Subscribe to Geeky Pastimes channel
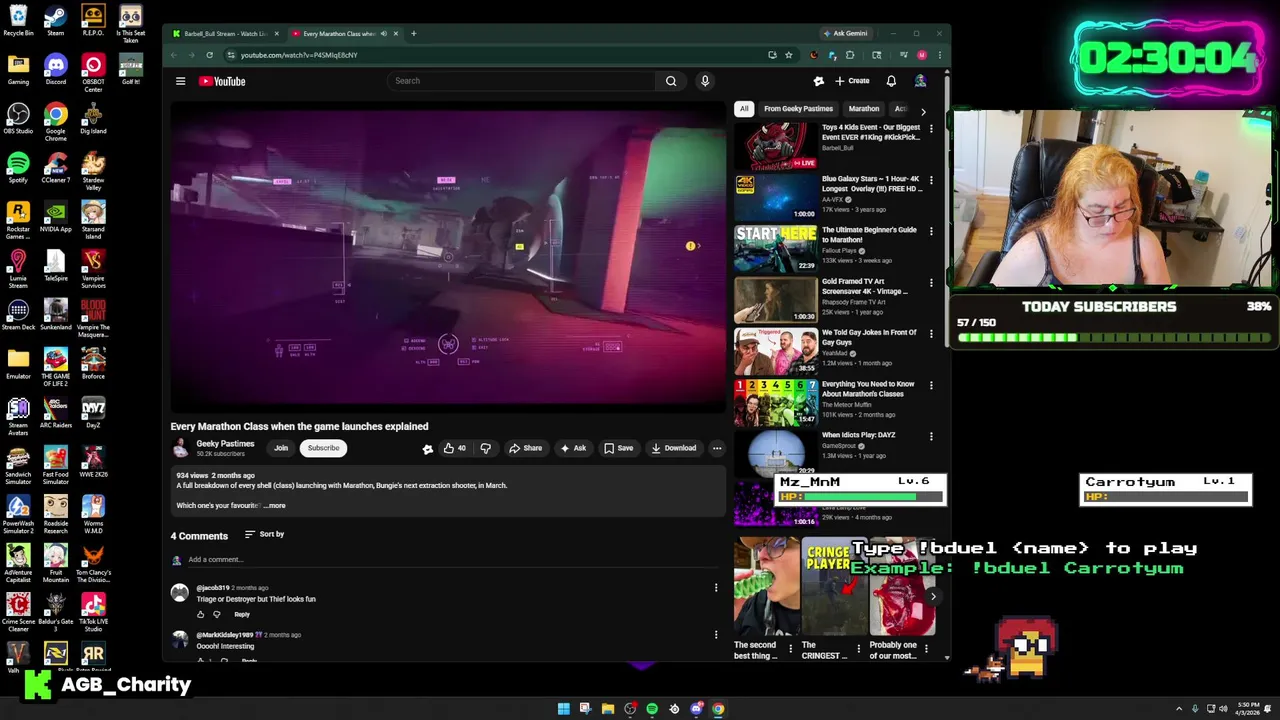1280x720 pixels. pyautogui.click(x=323, y=448)
